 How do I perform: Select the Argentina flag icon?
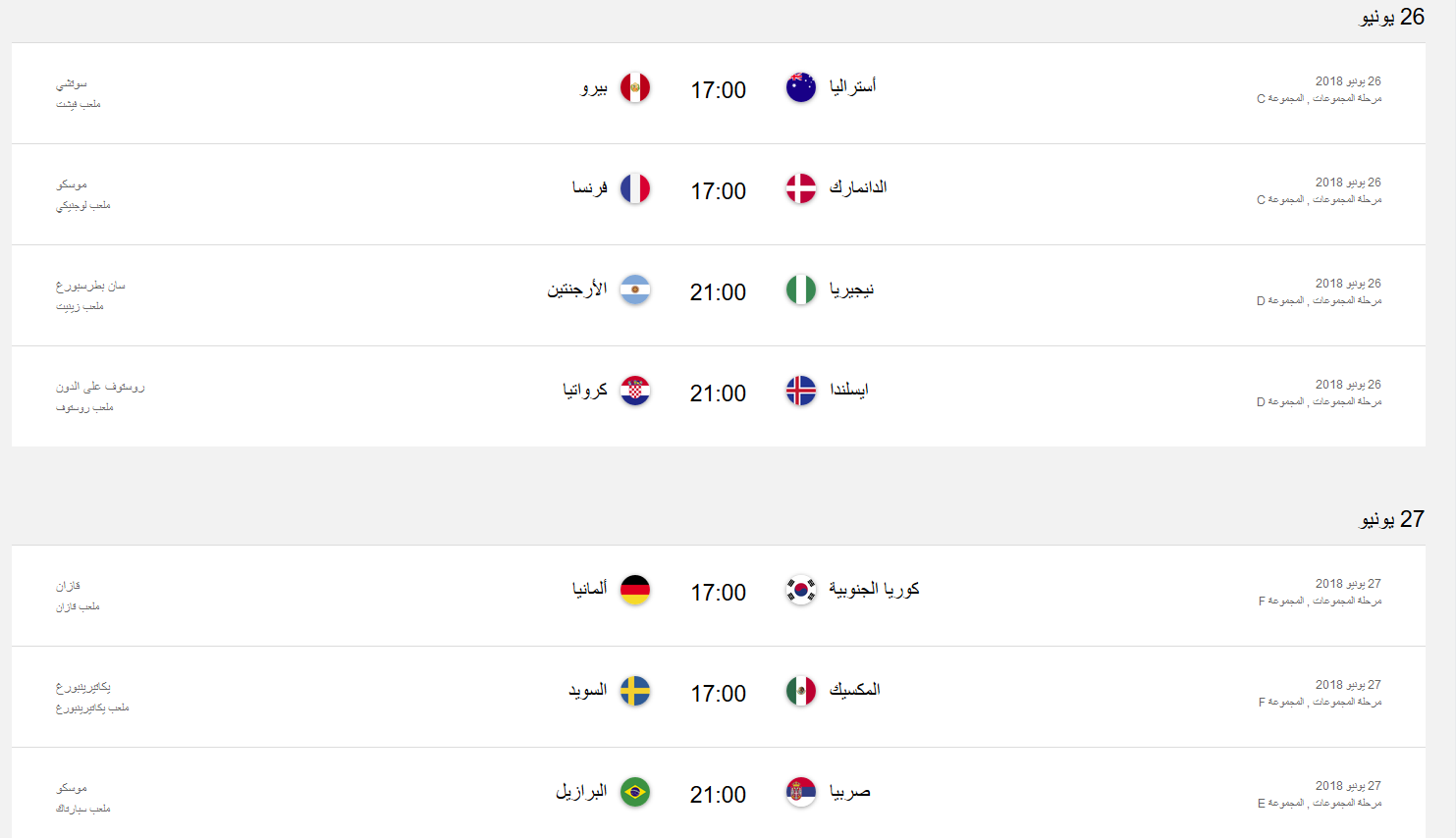coord(636,289)
